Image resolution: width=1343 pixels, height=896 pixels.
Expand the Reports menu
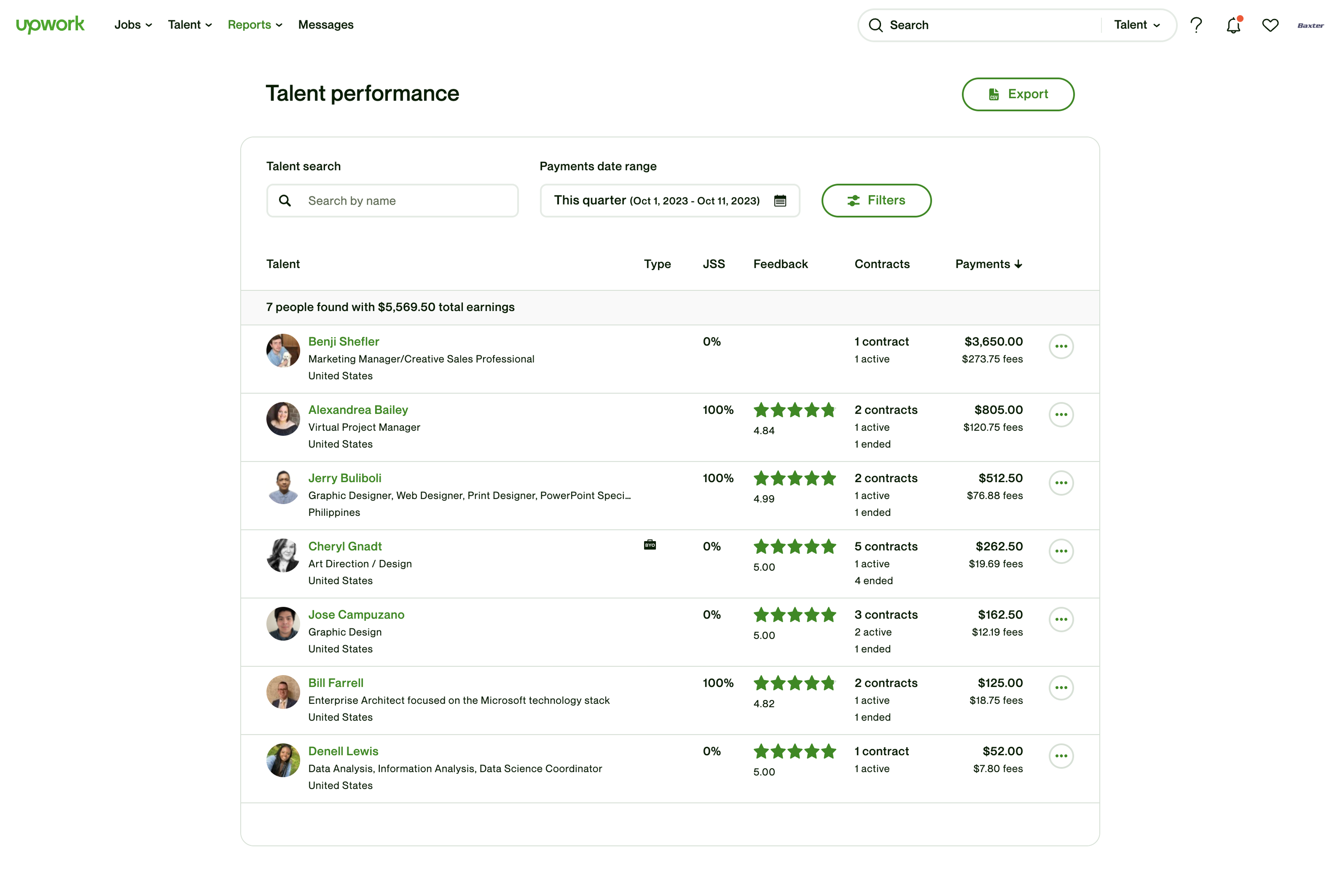255,24
